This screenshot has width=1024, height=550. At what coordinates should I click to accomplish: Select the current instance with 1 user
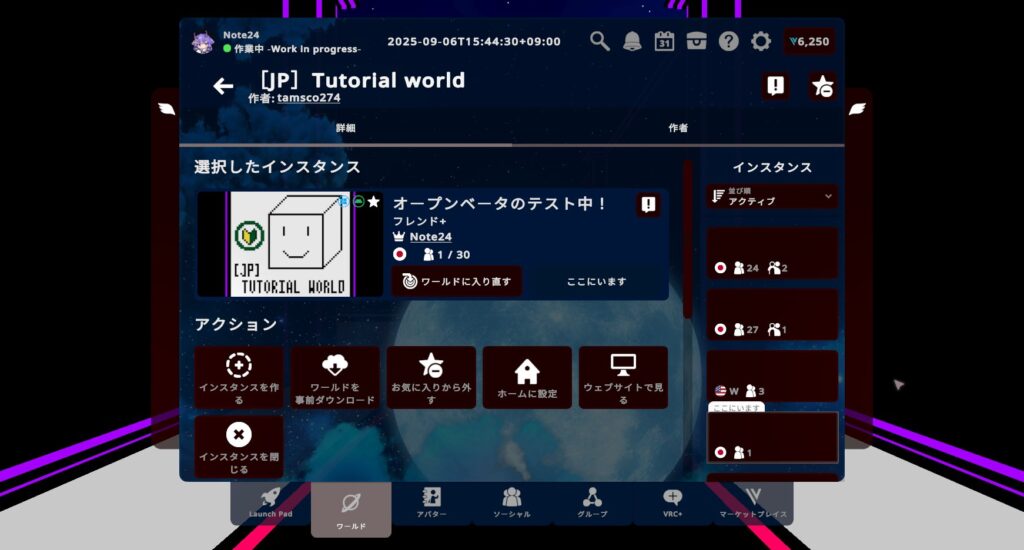pyautogui.click(x=772, y=438)
